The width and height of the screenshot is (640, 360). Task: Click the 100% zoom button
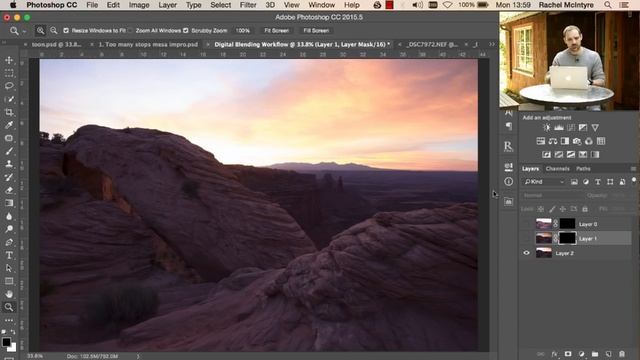(x=242, y=31)
